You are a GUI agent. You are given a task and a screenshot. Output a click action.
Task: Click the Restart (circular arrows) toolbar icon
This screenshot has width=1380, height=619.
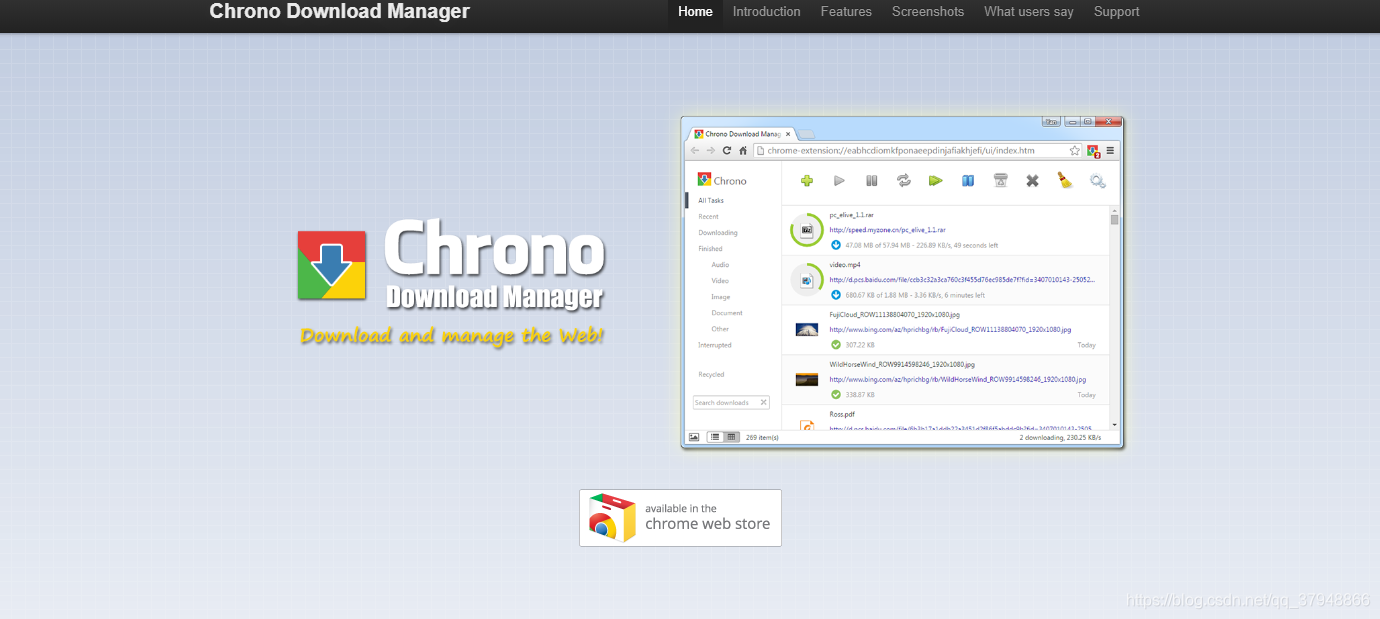(904, 181)
